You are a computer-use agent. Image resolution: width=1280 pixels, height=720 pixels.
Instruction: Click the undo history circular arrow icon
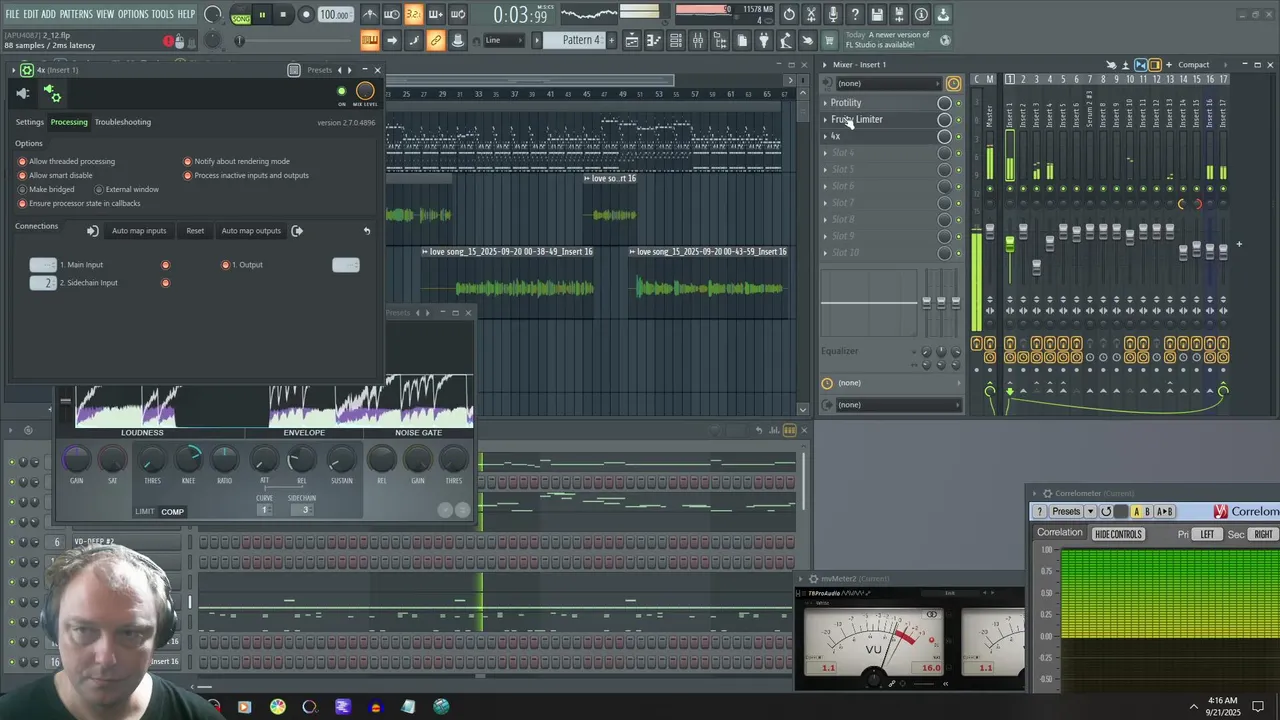point(789,15)
